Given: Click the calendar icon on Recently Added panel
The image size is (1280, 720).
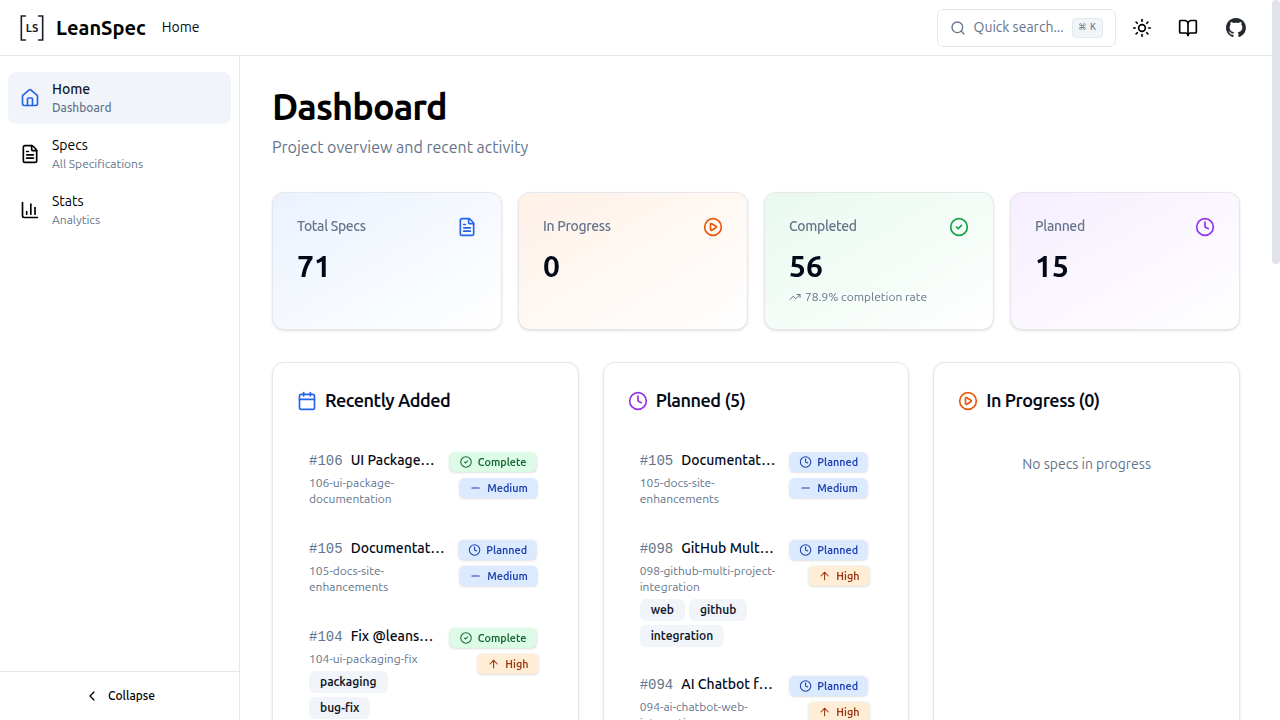Looking at the screenshot, I should pyautogui.click(x=306, y=400).
